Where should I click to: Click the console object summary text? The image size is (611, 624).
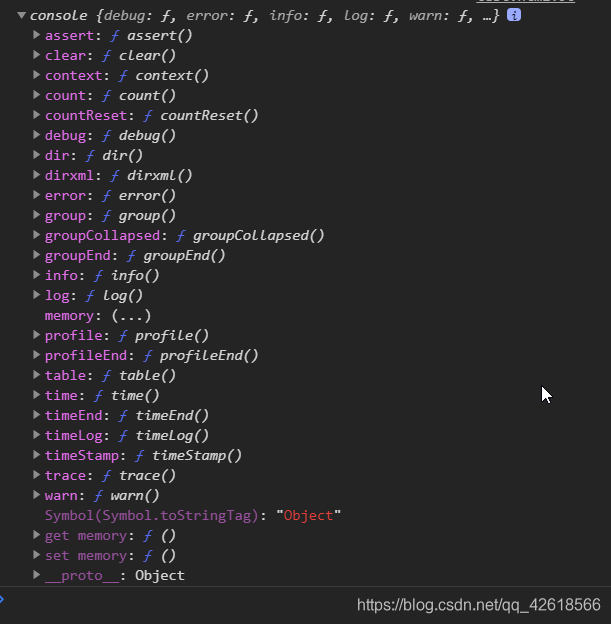(x=264, y=16)
